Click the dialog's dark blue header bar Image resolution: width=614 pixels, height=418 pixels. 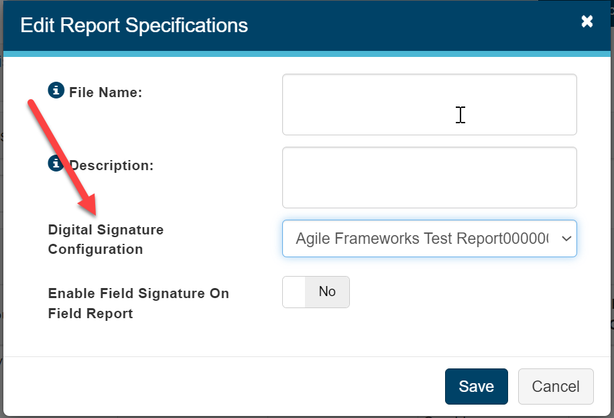point(400,23)
